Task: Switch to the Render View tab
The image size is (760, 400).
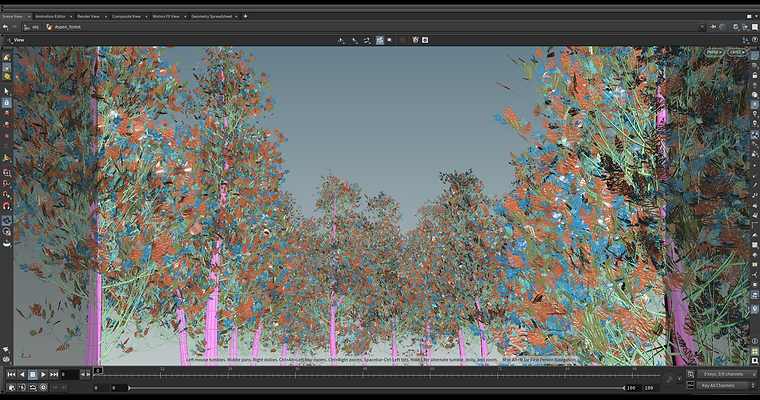Action: [x=88, y=16]
